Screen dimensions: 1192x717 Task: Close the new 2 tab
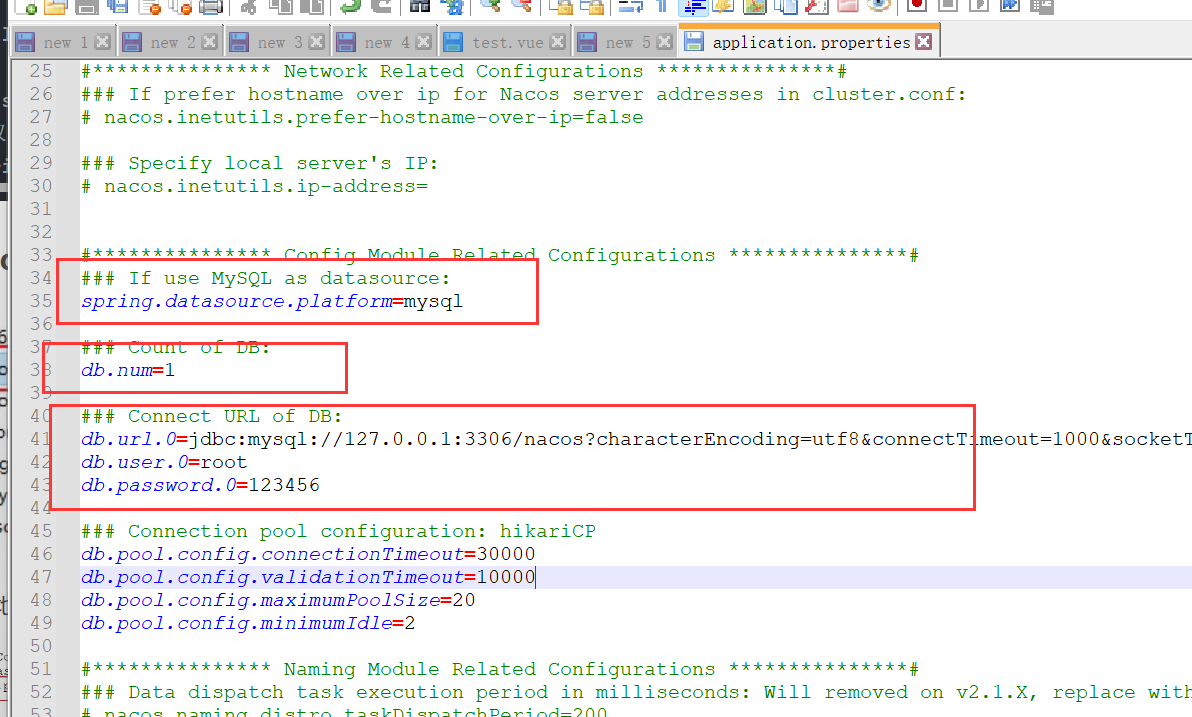[x=210, y=42]
